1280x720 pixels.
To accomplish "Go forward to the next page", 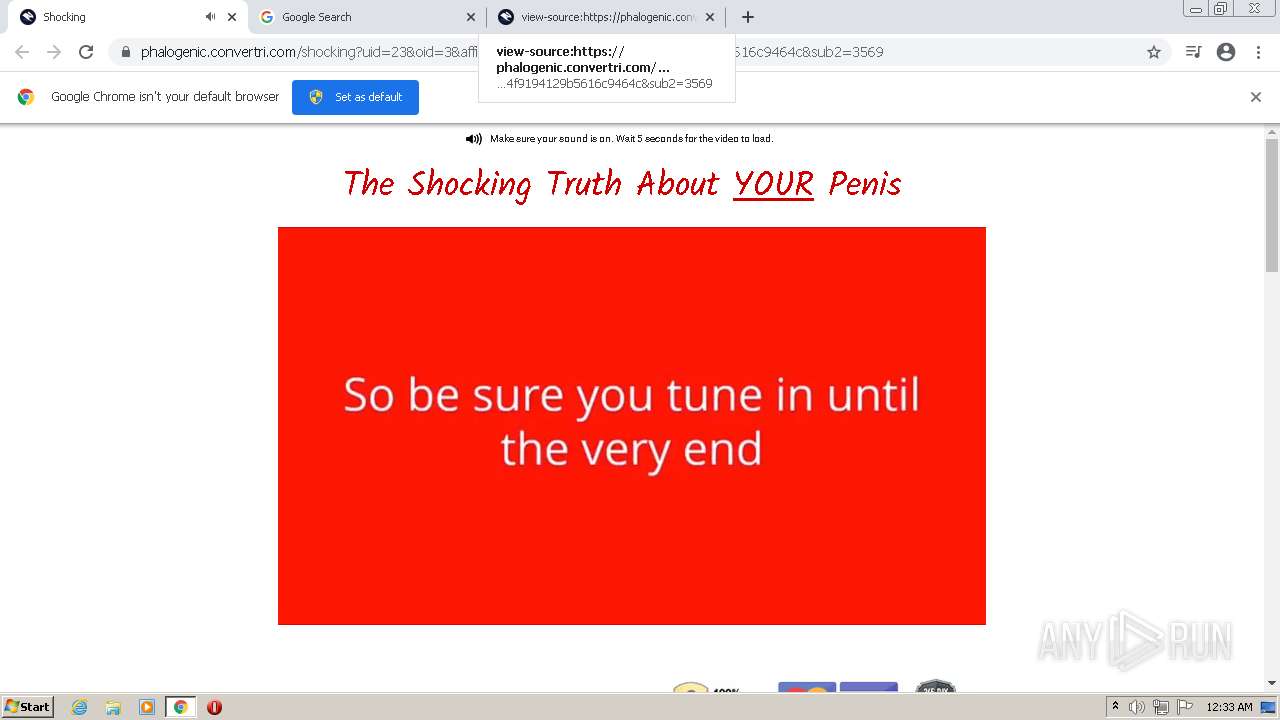I will [x=54, y=52].
